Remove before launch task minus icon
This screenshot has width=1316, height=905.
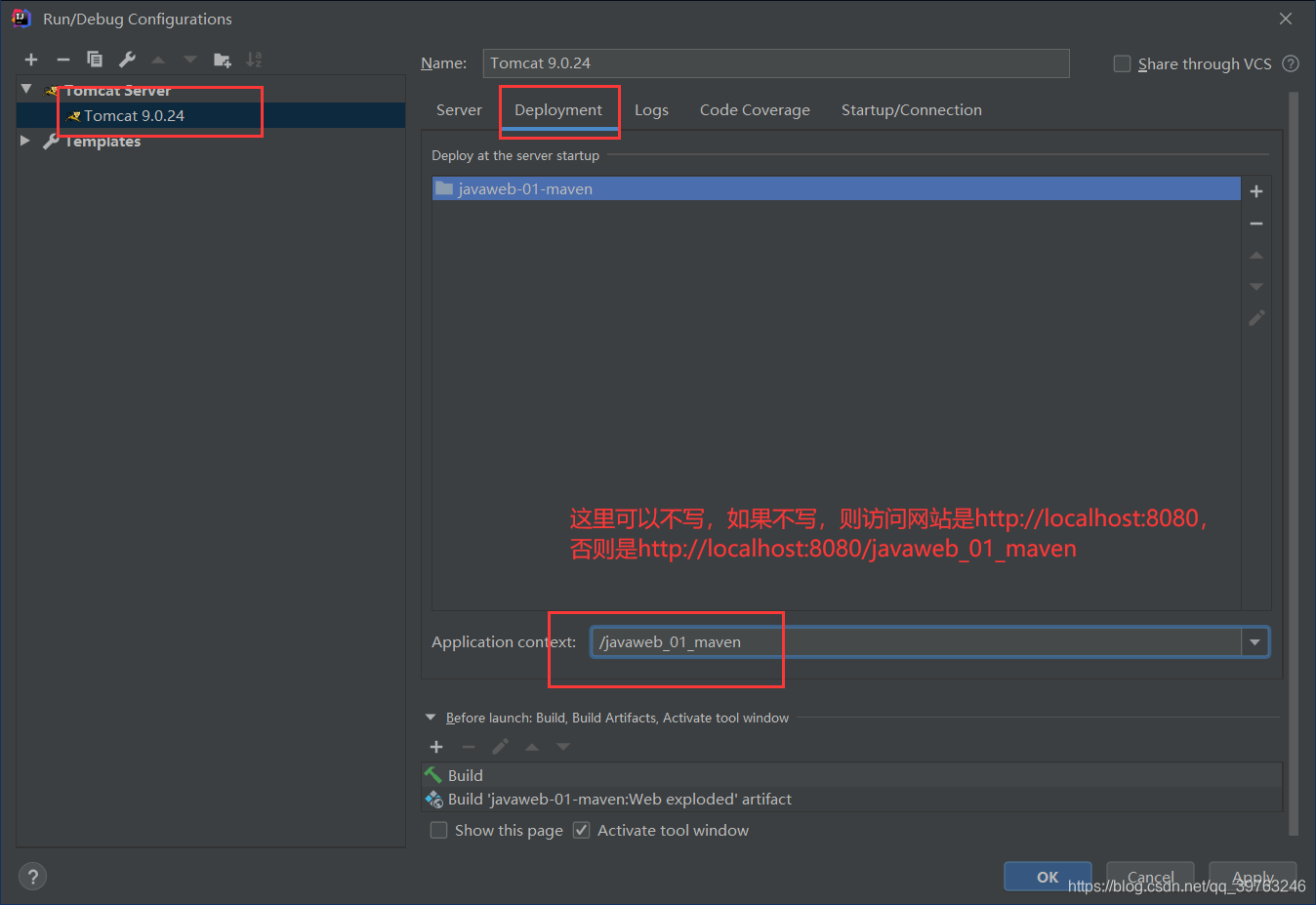(x=469, y=747)
